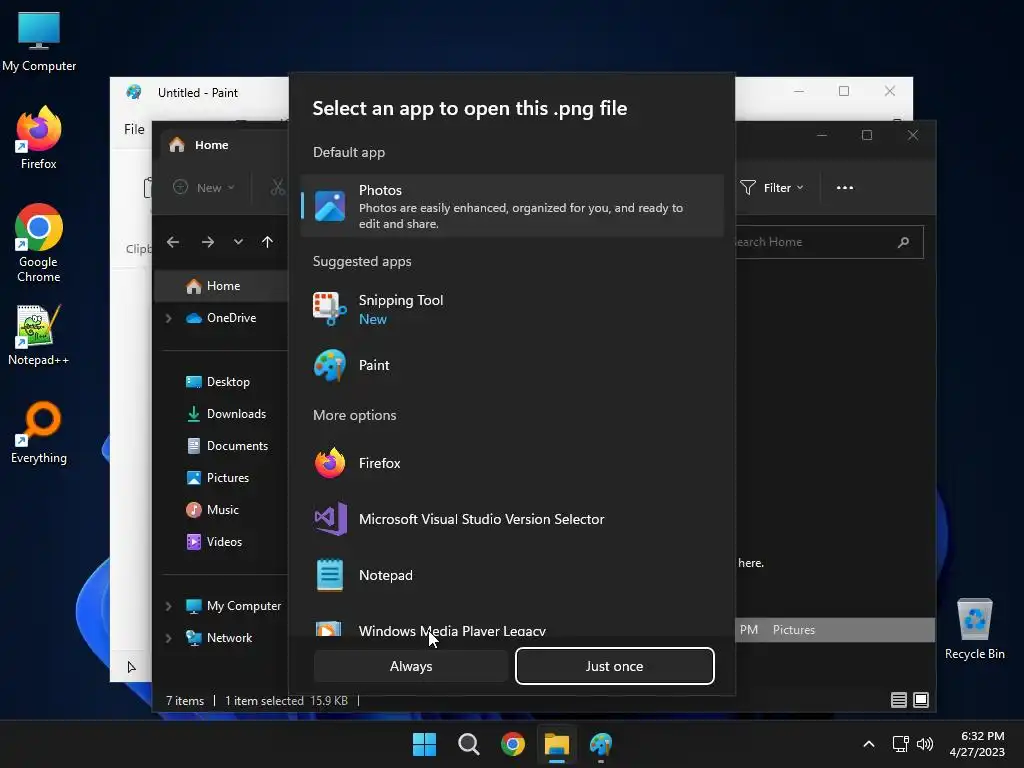Open the File menu in Paint
1024x768 pixels.
click(134, 129)
